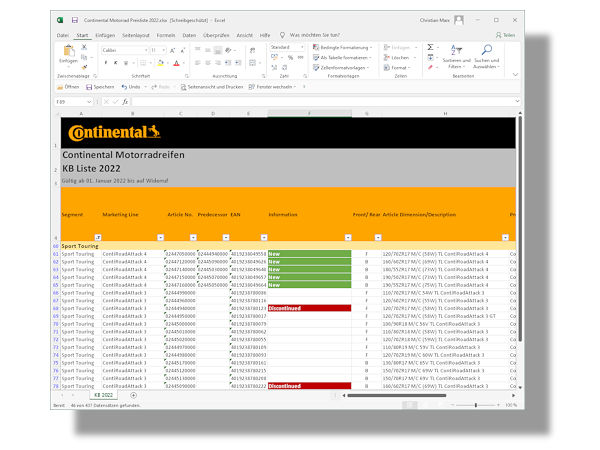Toggle Underline formatting
The height and width of the screenshot is (450, 600).
coord(126,63)
